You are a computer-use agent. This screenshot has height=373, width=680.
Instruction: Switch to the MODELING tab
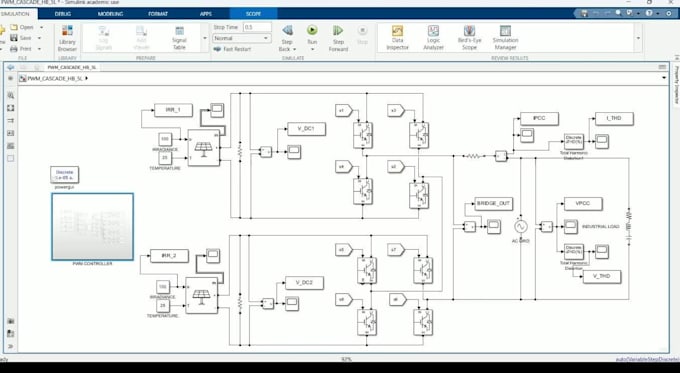[110, 14]
